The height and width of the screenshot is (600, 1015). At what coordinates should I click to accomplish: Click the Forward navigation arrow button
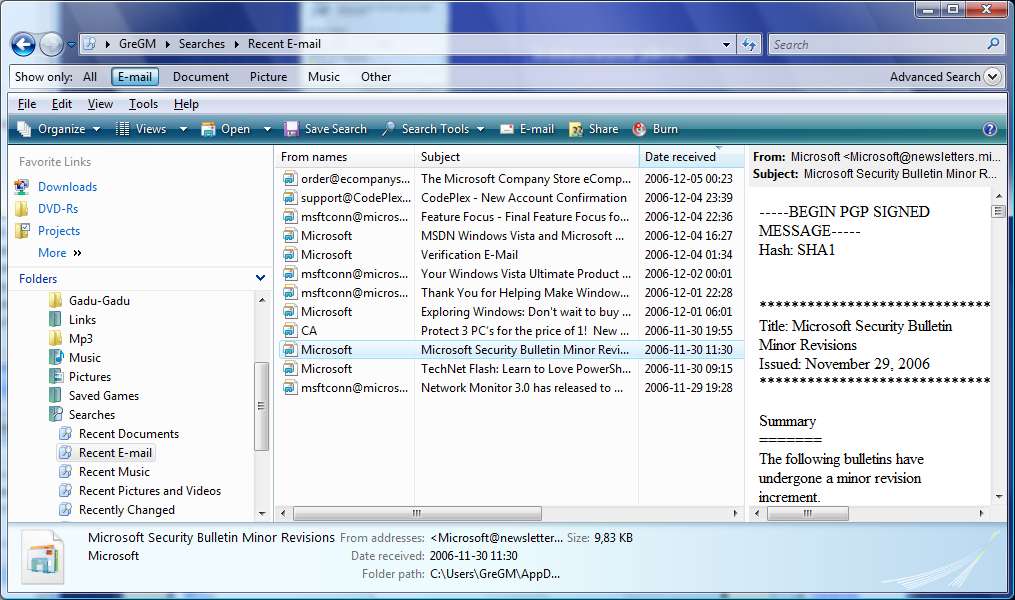pyautogui.click(x=51, y=45)
